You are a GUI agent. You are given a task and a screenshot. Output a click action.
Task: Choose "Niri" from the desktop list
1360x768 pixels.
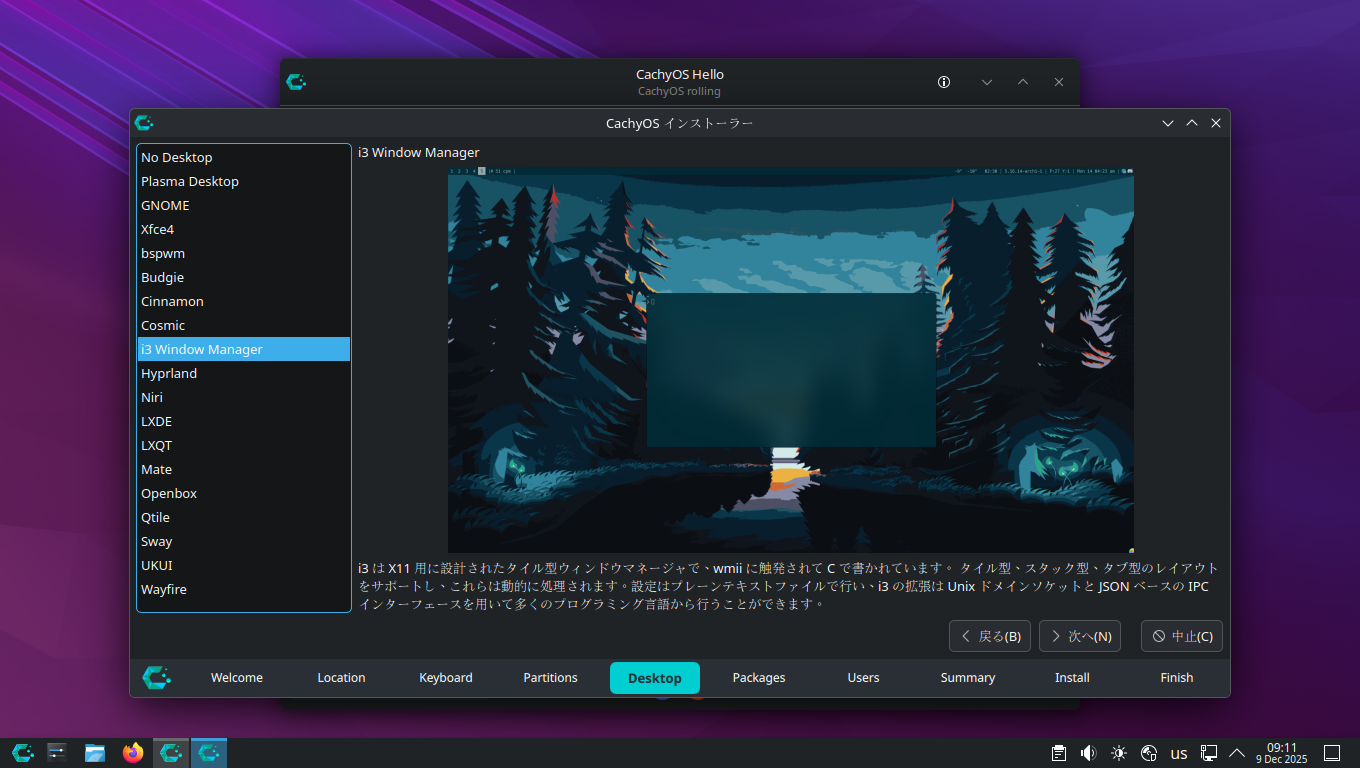244,397
